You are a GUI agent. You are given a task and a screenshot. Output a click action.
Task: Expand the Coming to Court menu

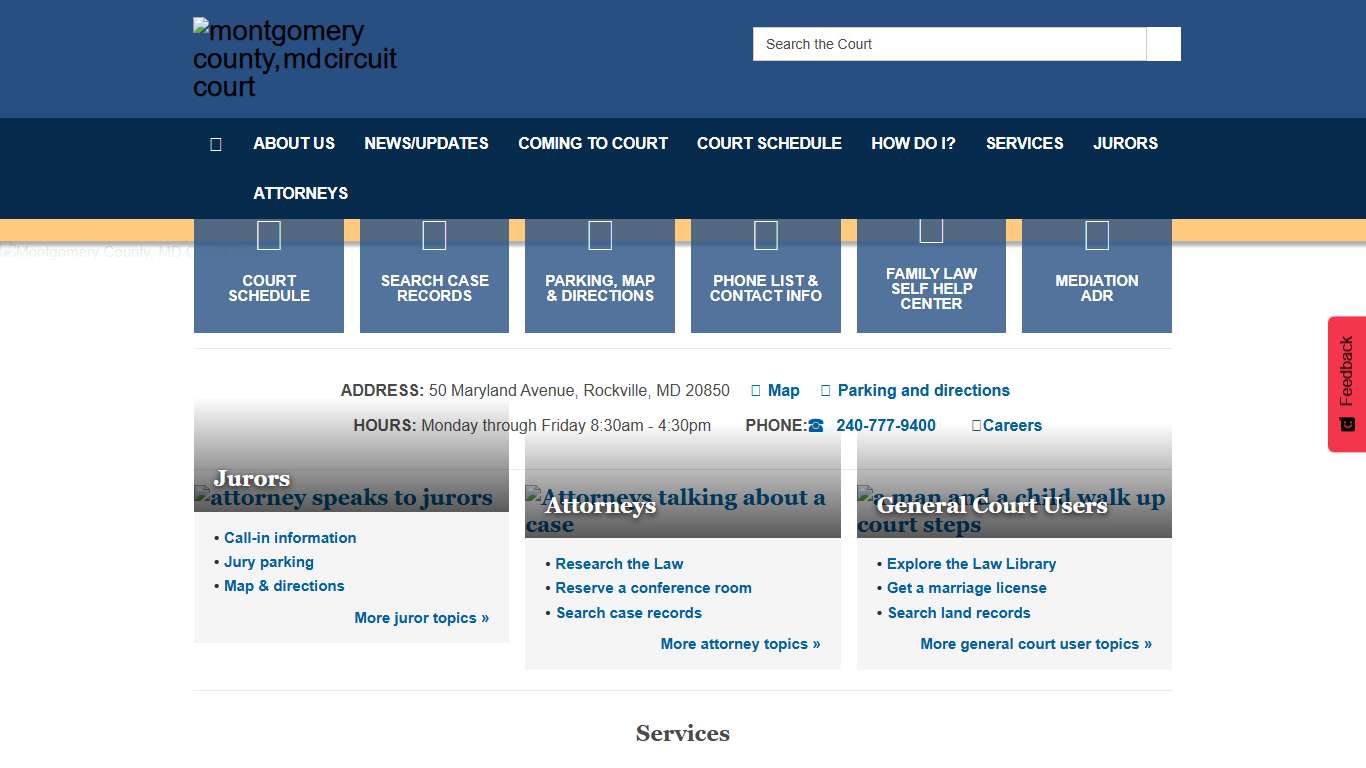coord(592,143)
